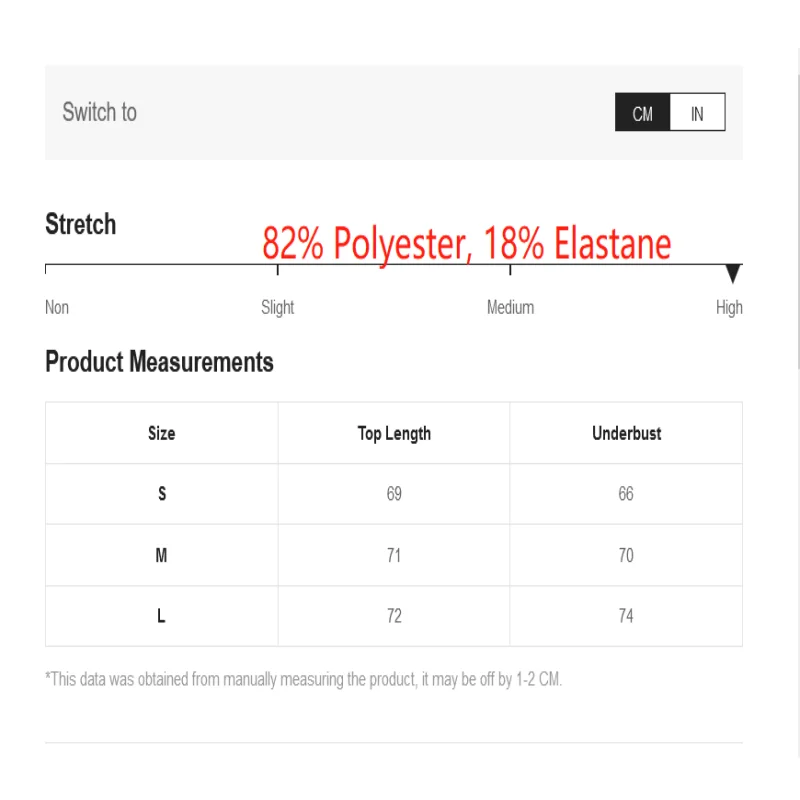Click the red fabric composition text
Viewport: 800px width, 800px height.
tap(466, 243)
